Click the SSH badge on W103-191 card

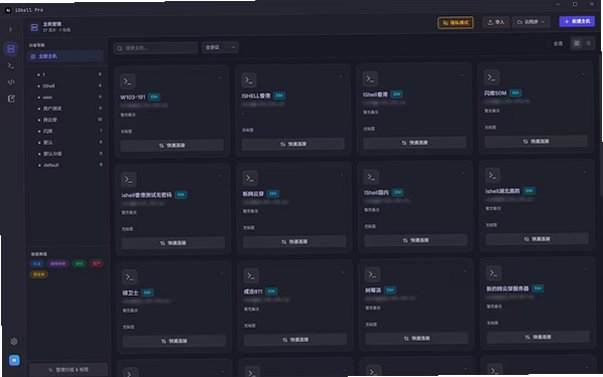(155, 97)
